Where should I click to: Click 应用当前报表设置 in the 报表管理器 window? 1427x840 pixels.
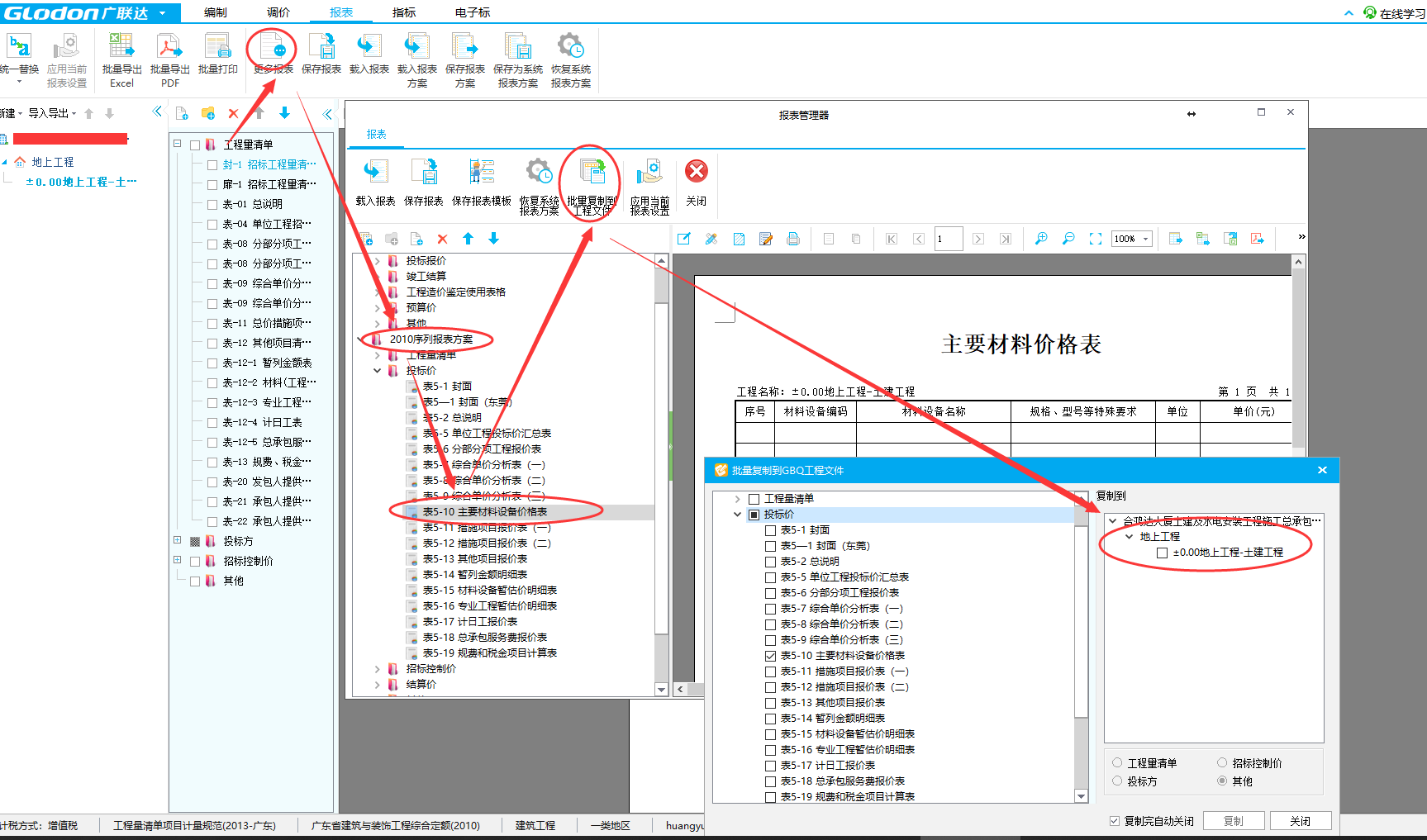(649, 187)
